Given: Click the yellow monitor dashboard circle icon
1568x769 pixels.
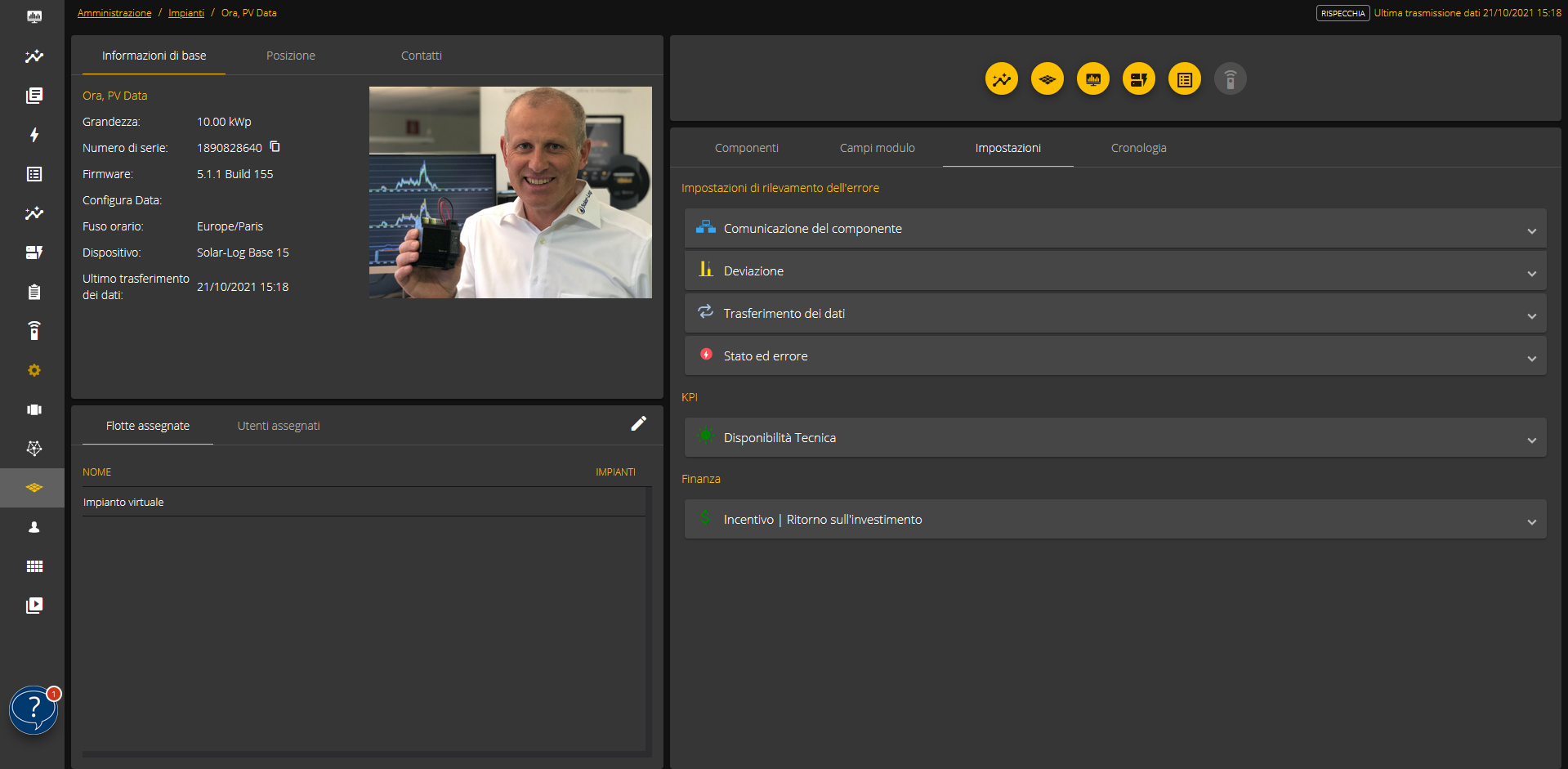Looking at the screenshot, I should (1092, 79).
